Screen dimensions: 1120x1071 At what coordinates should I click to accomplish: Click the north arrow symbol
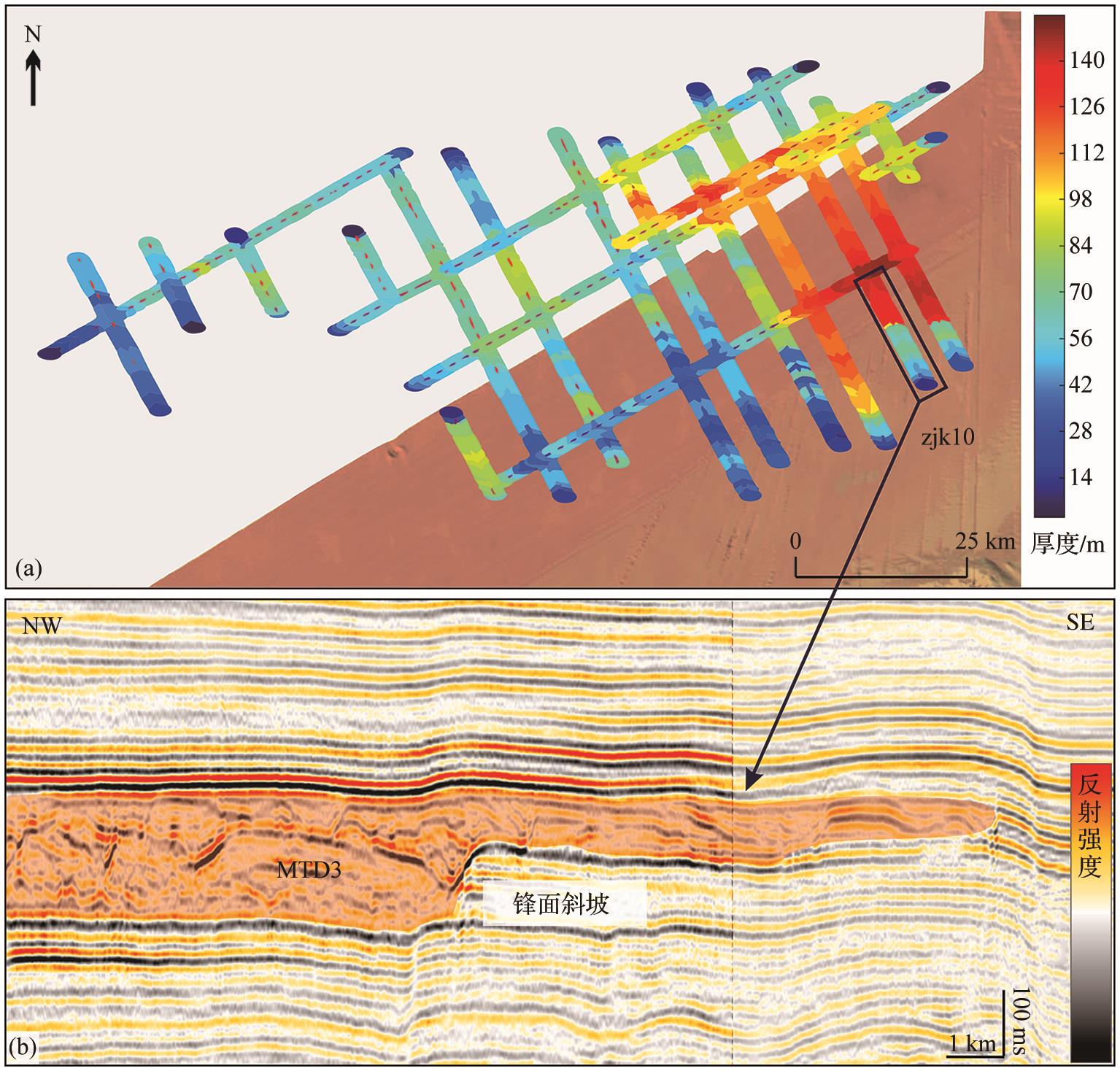34,78
